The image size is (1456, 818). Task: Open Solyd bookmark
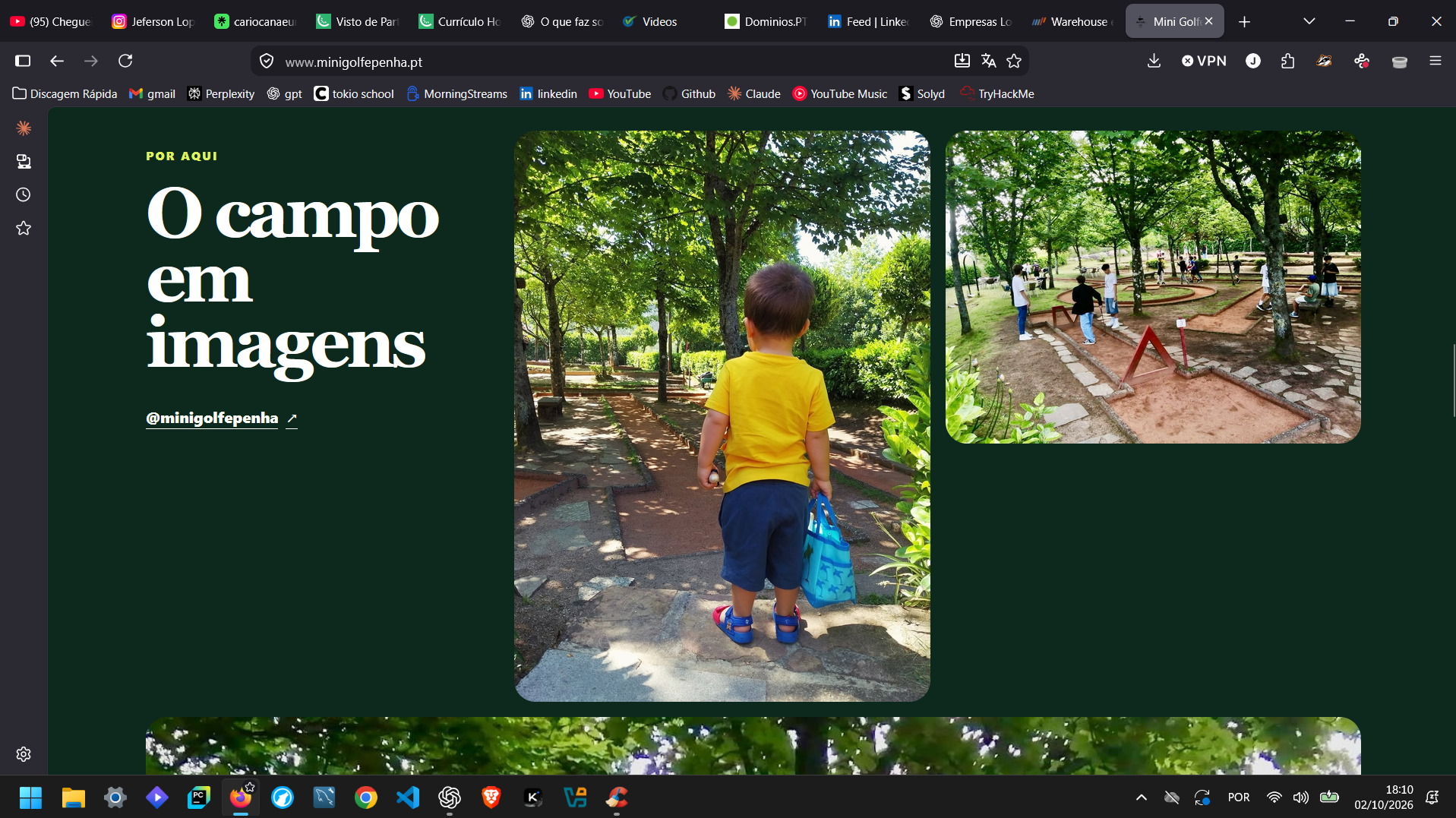[x=922, y=93]
